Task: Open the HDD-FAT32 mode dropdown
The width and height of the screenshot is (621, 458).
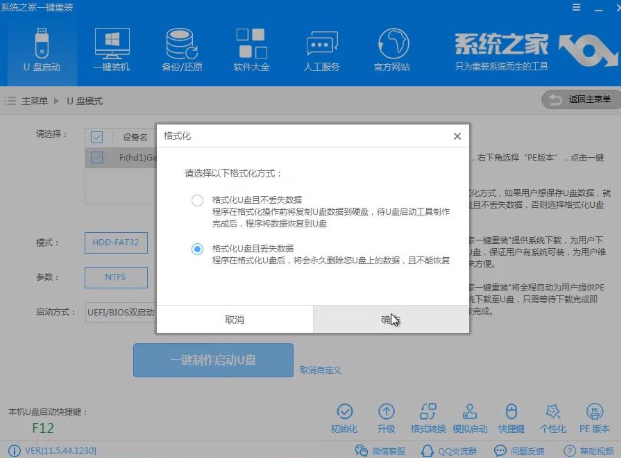Action: tap(116, 243)
